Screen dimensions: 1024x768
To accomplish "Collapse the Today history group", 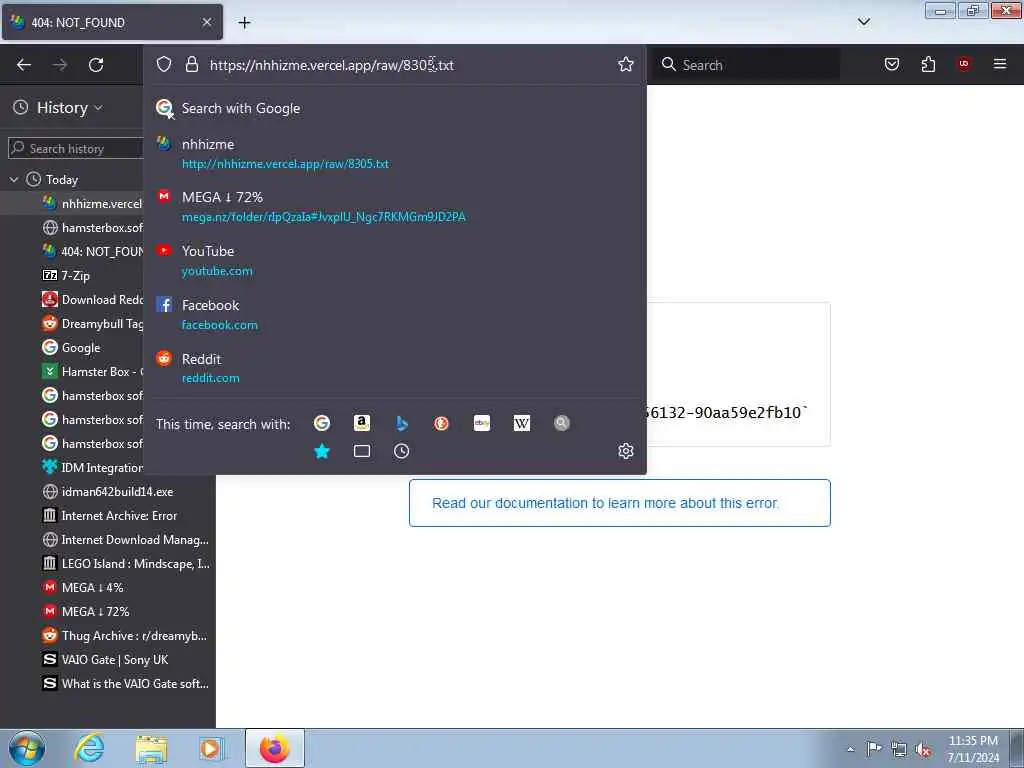I will [x=14, y=179].
